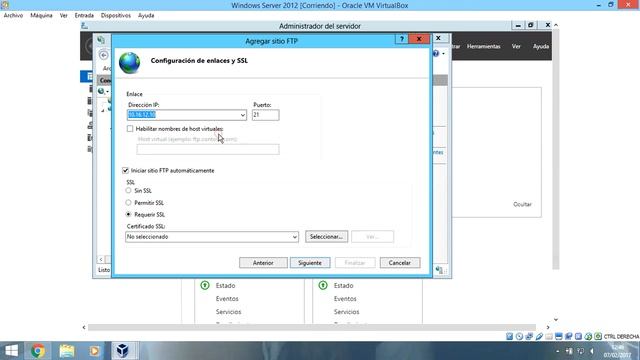Uncheck Iniciar sitio FTP automáticamente
The height and width of the screenshot is (360, 640).
pos(125,170)
